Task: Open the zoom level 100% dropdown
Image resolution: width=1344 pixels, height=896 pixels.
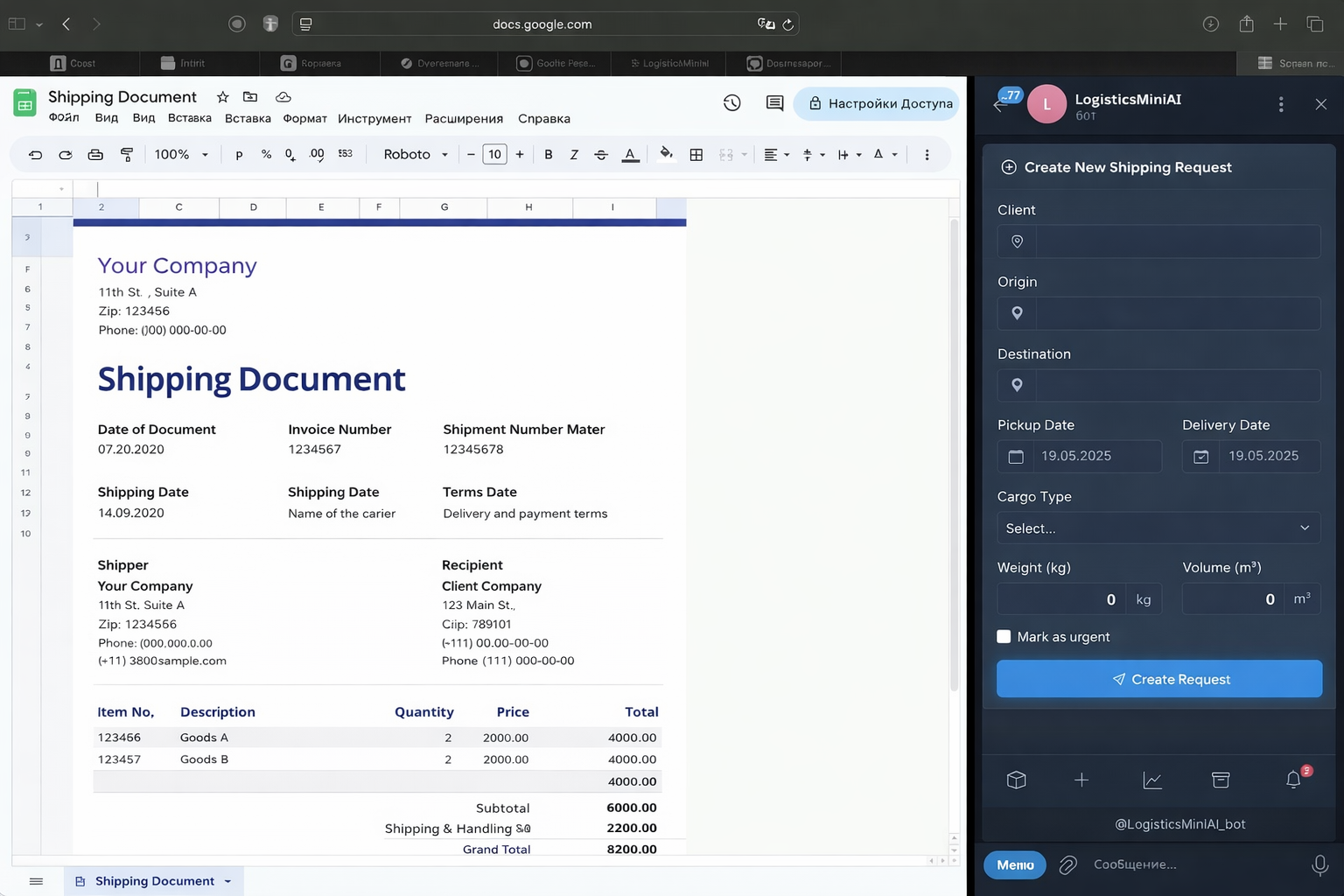Action: (179, 154)
